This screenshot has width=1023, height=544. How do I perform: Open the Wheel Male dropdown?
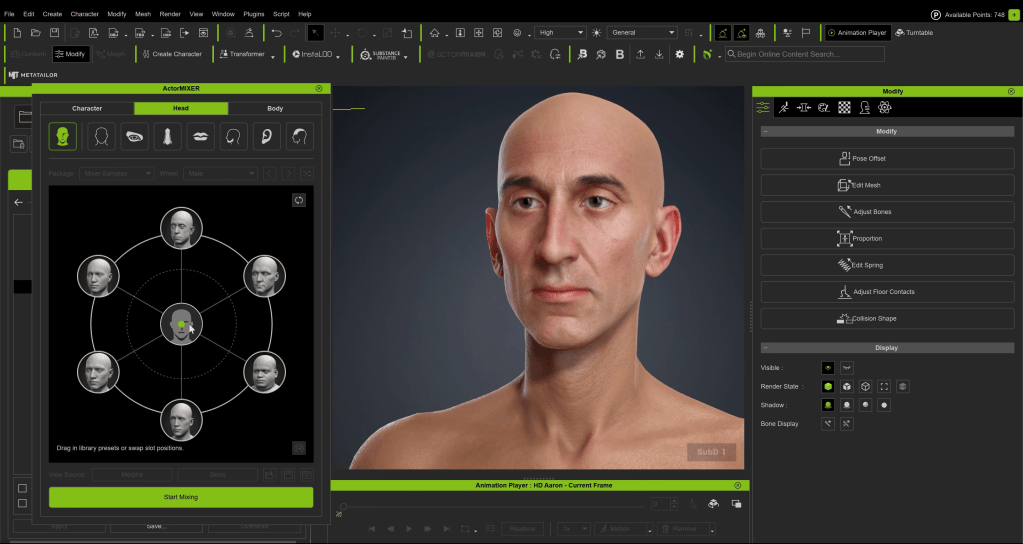tap(221, 174)
